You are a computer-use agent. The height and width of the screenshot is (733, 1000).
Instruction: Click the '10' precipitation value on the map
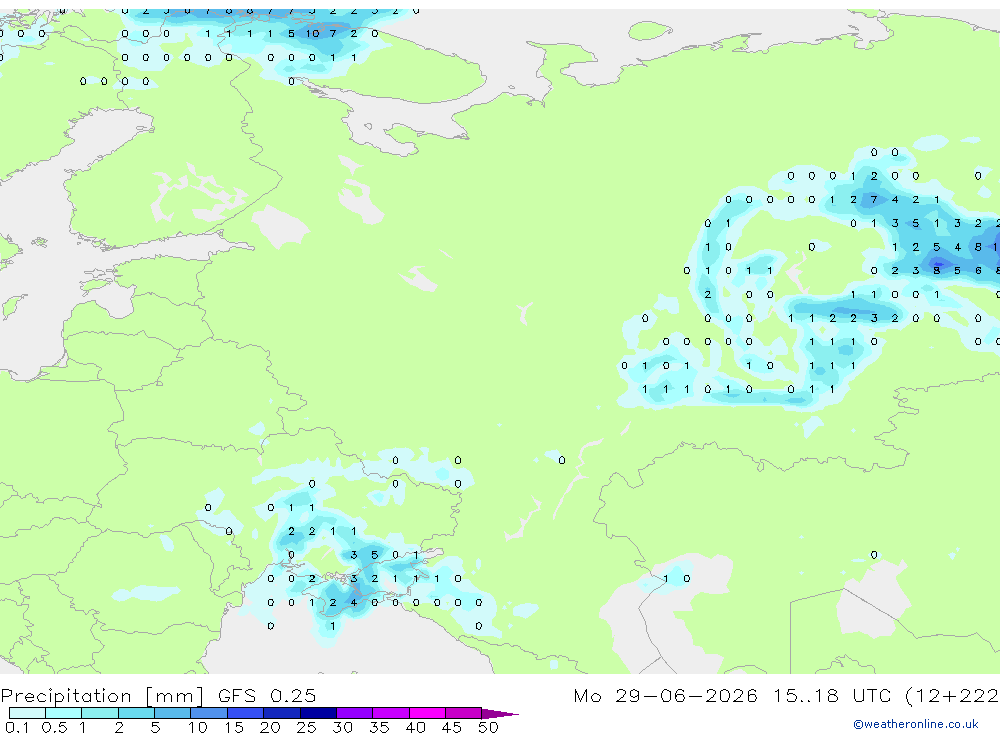312,33
